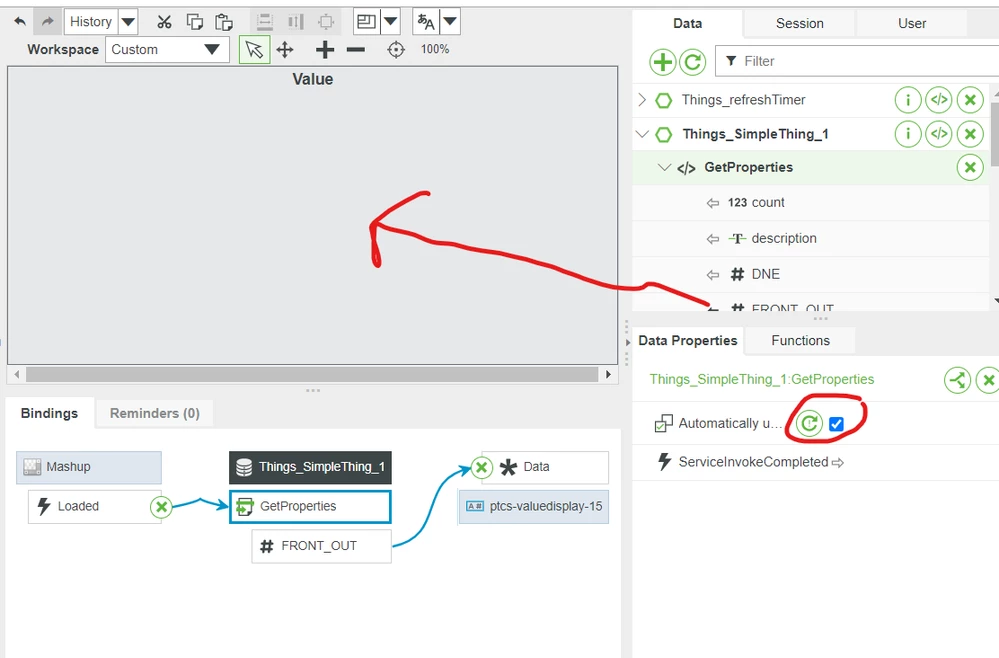Open services code for Things_refreshTimer
Screen dimensions: 999x658
[939, 100]
